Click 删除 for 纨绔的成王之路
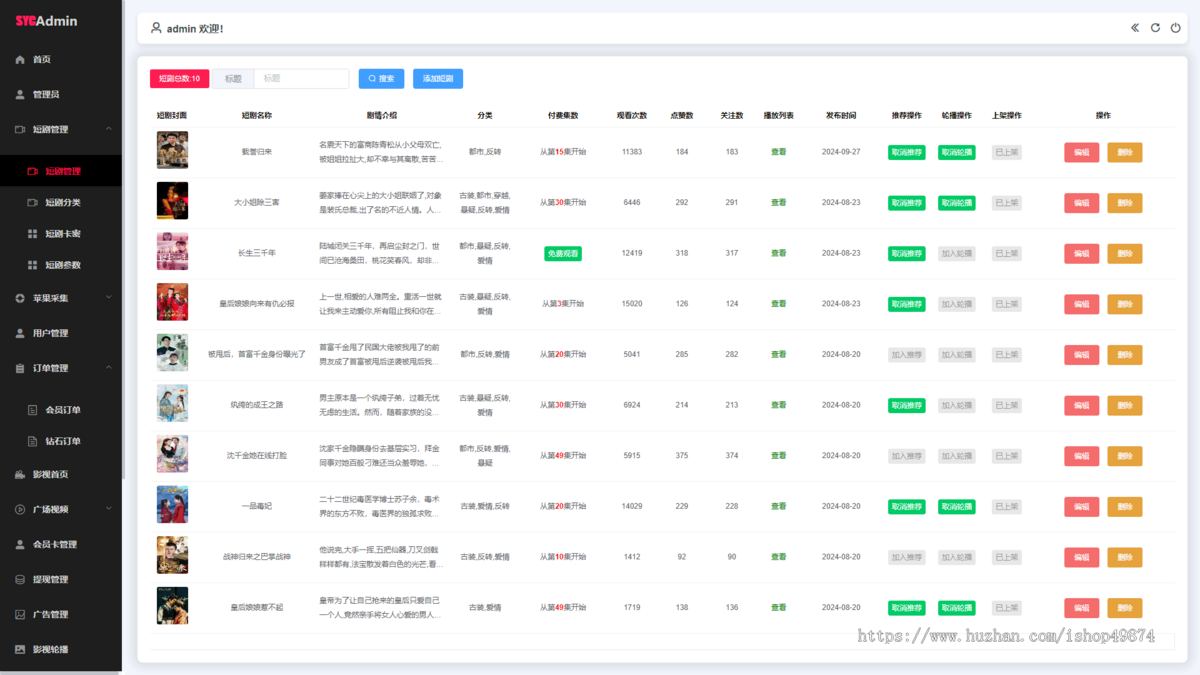The width and height of the screenshot is (1200, 675). (1125, 405)
